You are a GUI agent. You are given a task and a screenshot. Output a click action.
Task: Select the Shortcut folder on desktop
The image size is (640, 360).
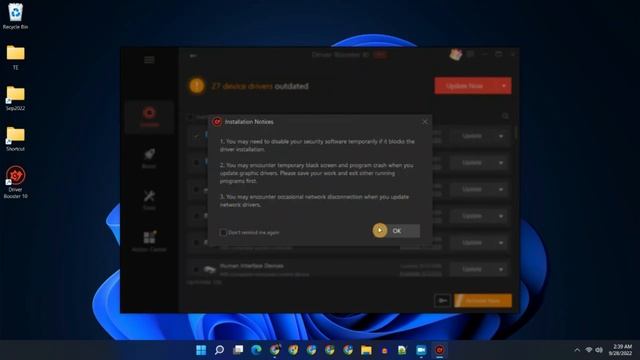pos(16,139)
